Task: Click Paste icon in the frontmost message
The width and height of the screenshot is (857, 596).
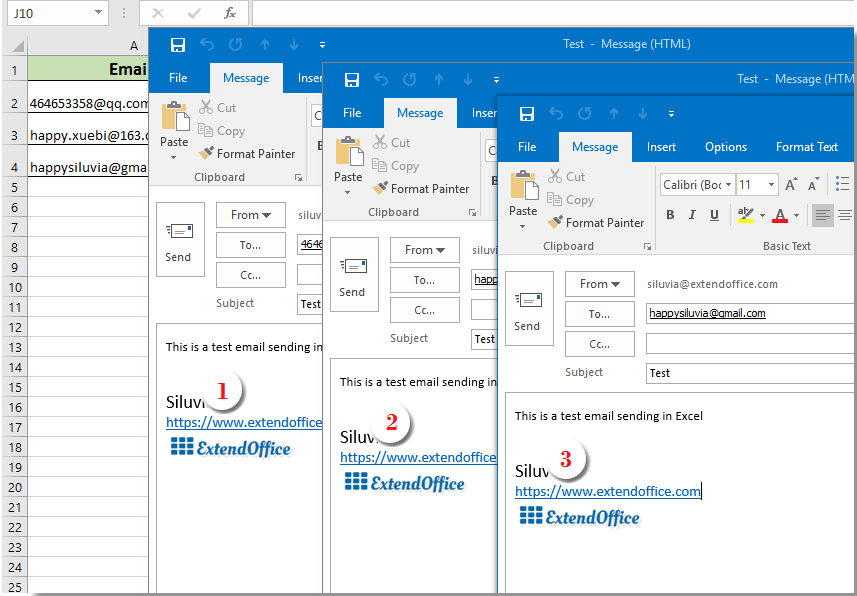Action: (523, 193)
